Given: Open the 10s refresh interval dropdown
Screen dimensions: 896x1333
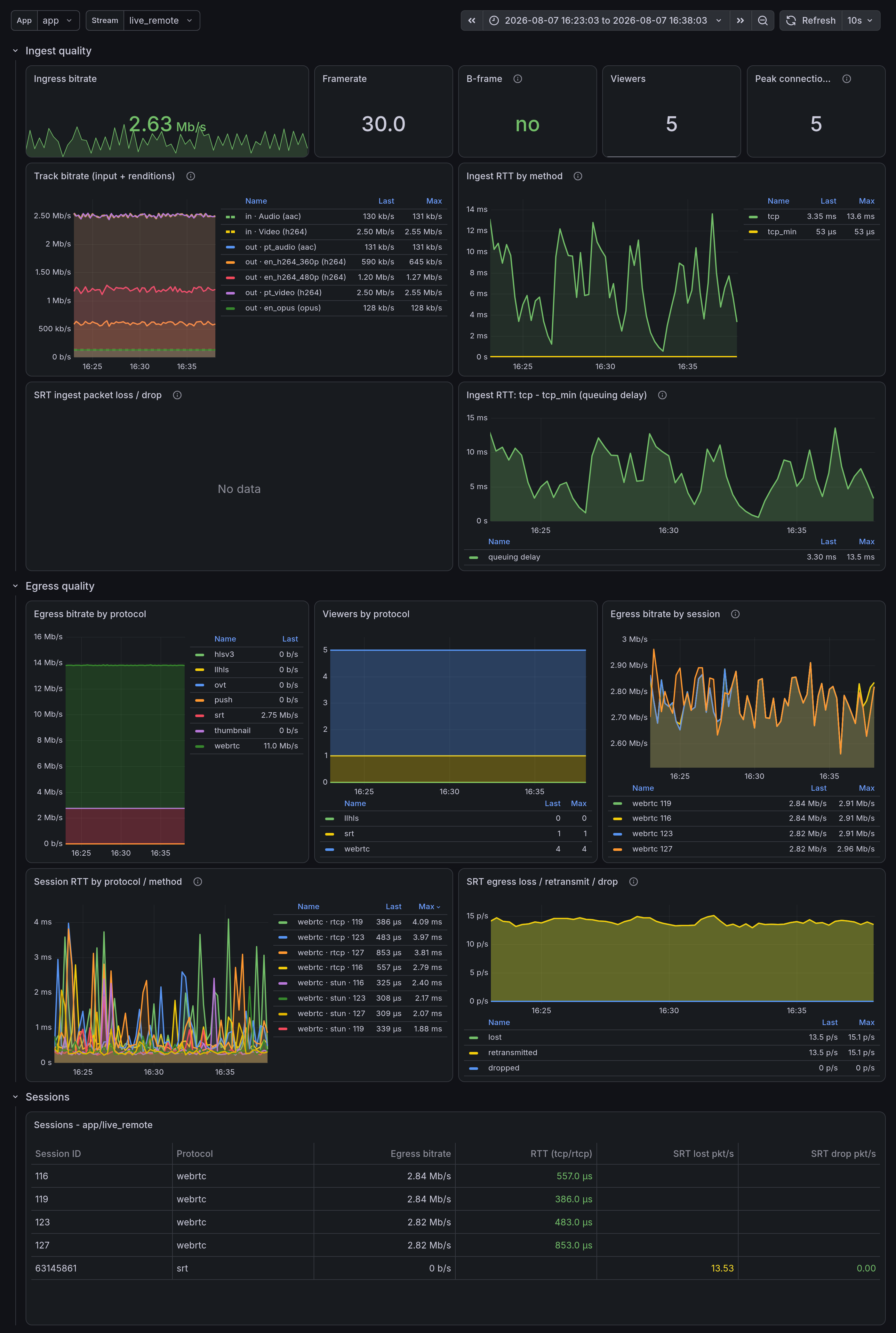Looking at the screenshot, I should pos(860,20).
